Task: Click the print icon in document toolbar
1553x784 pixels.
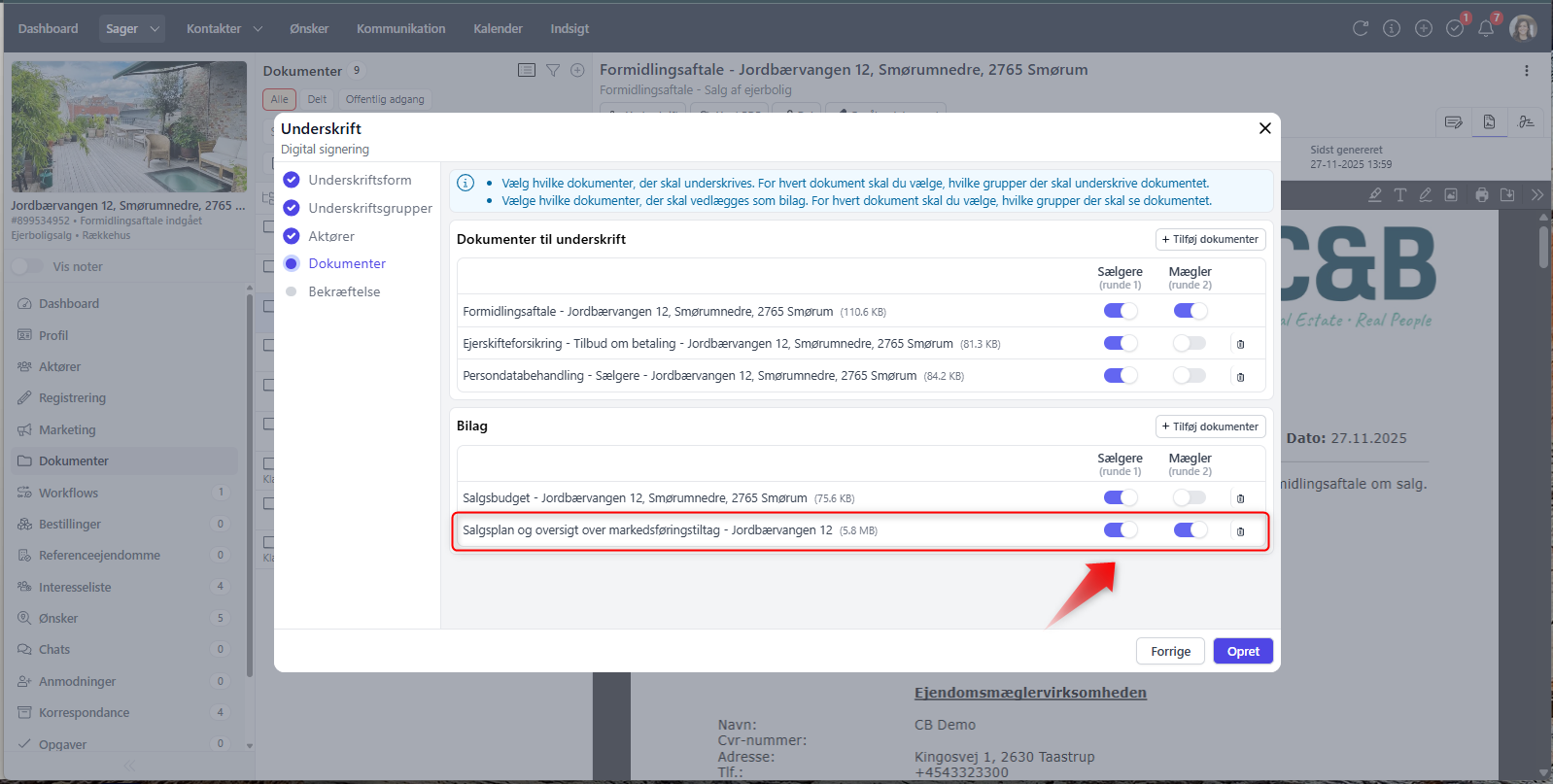Action: click(x=1481, y=195)
